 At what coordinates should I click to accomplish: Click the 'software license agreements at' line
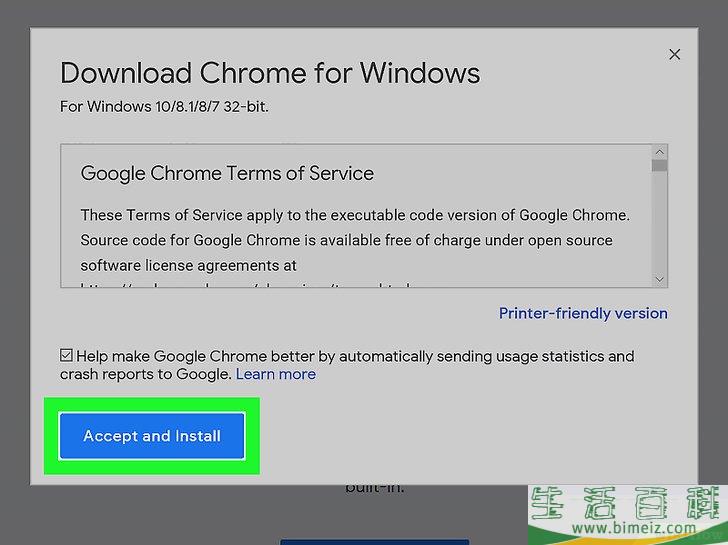(188, 266)
